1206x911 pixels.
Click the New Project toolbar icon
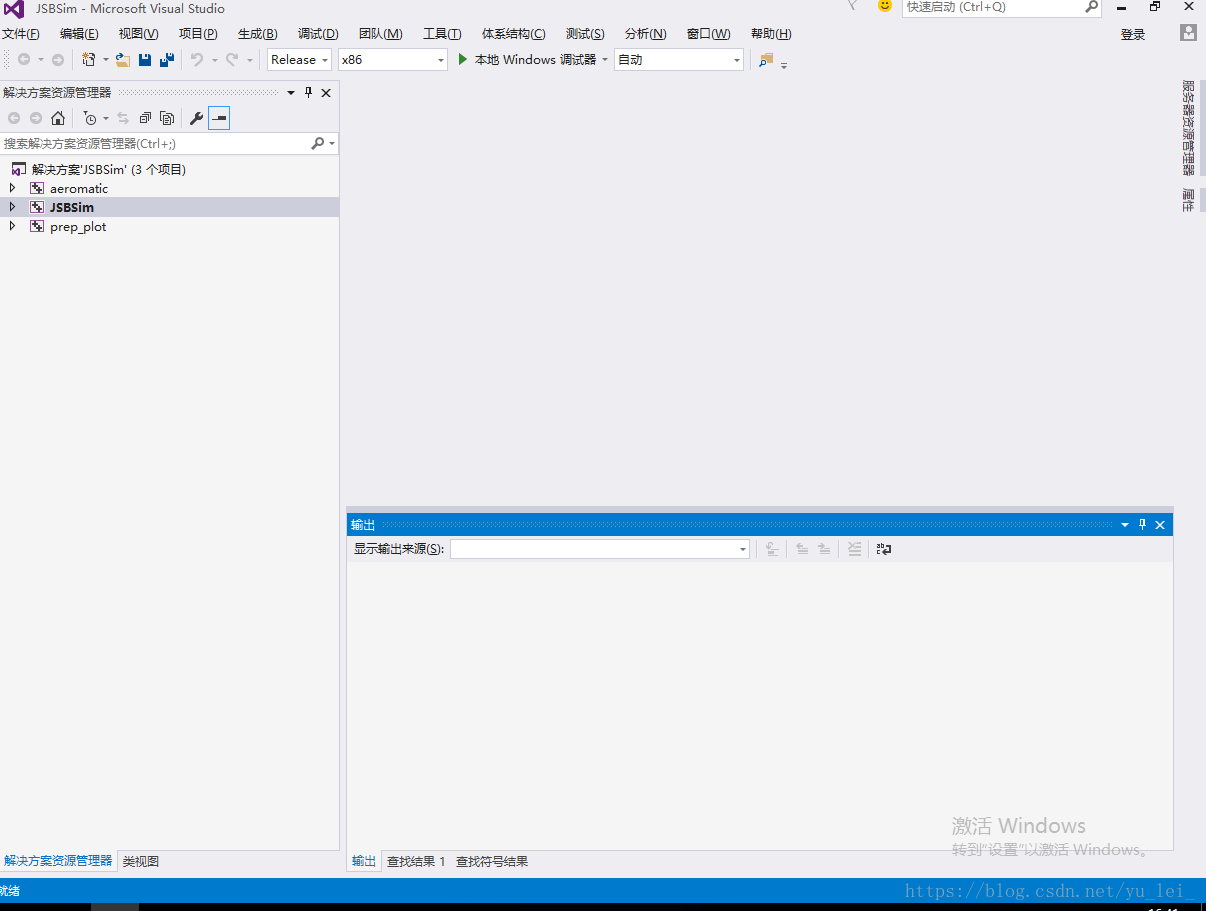89,60
